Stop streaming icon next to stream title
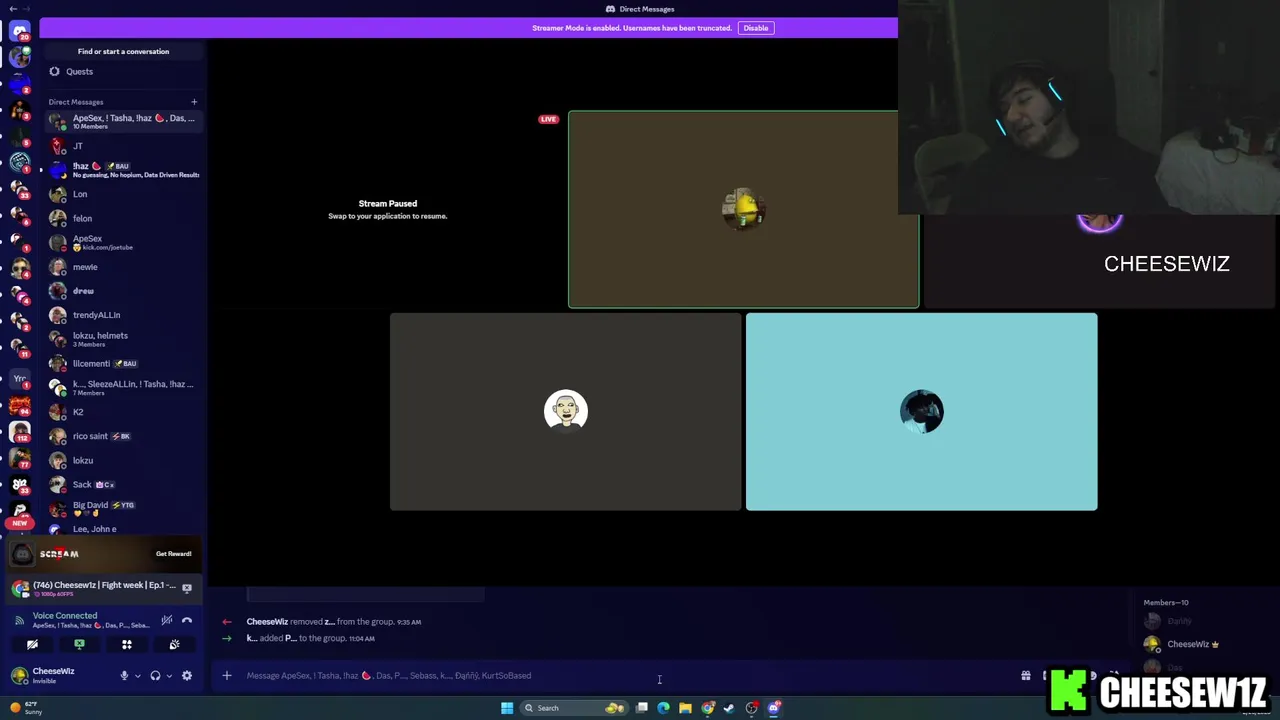This screenshot has width=1280, height=720. coord(187,588)
